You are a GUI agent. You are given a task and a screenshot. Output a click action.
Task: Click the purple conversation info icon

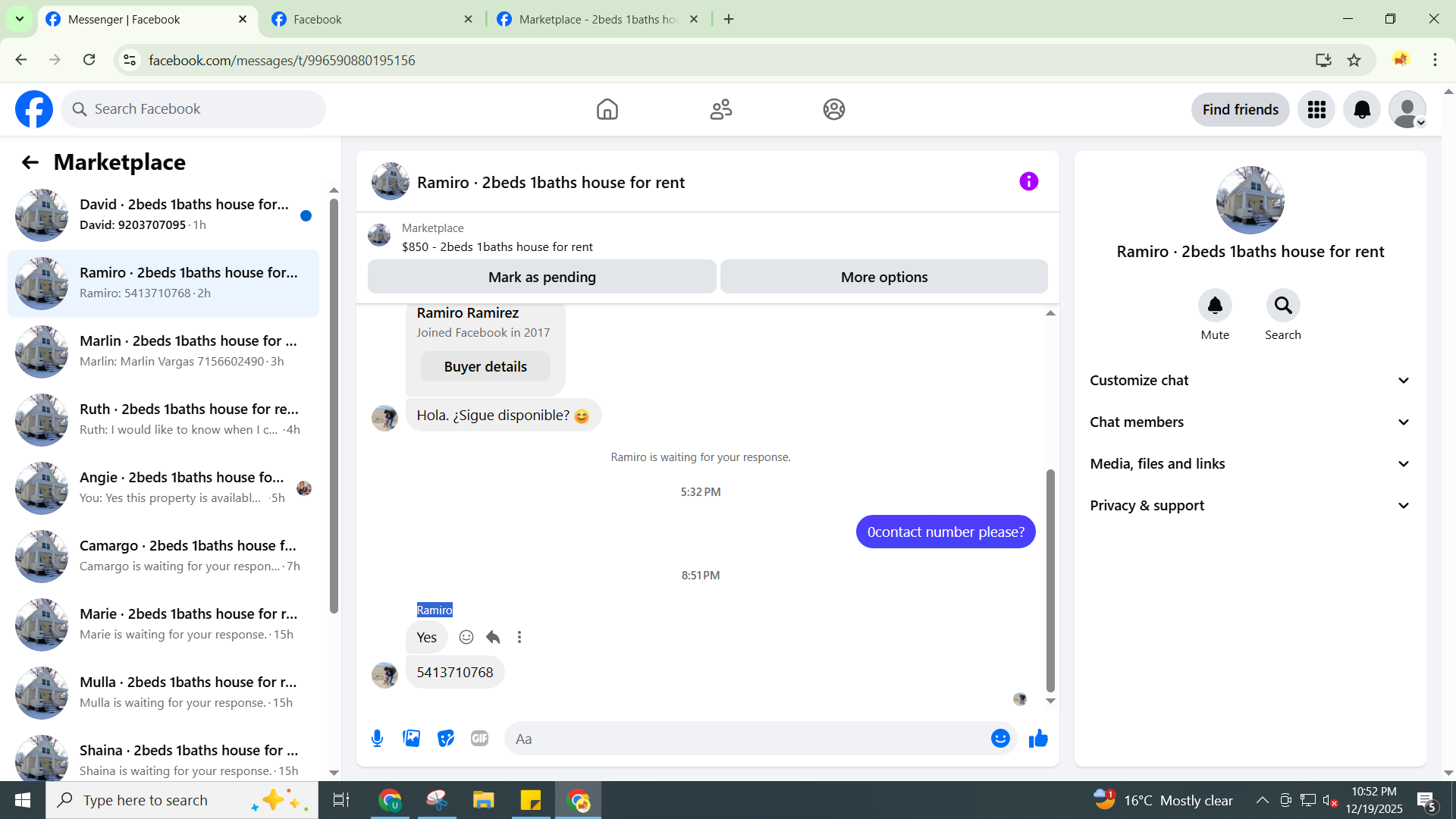click(1028, 181)
